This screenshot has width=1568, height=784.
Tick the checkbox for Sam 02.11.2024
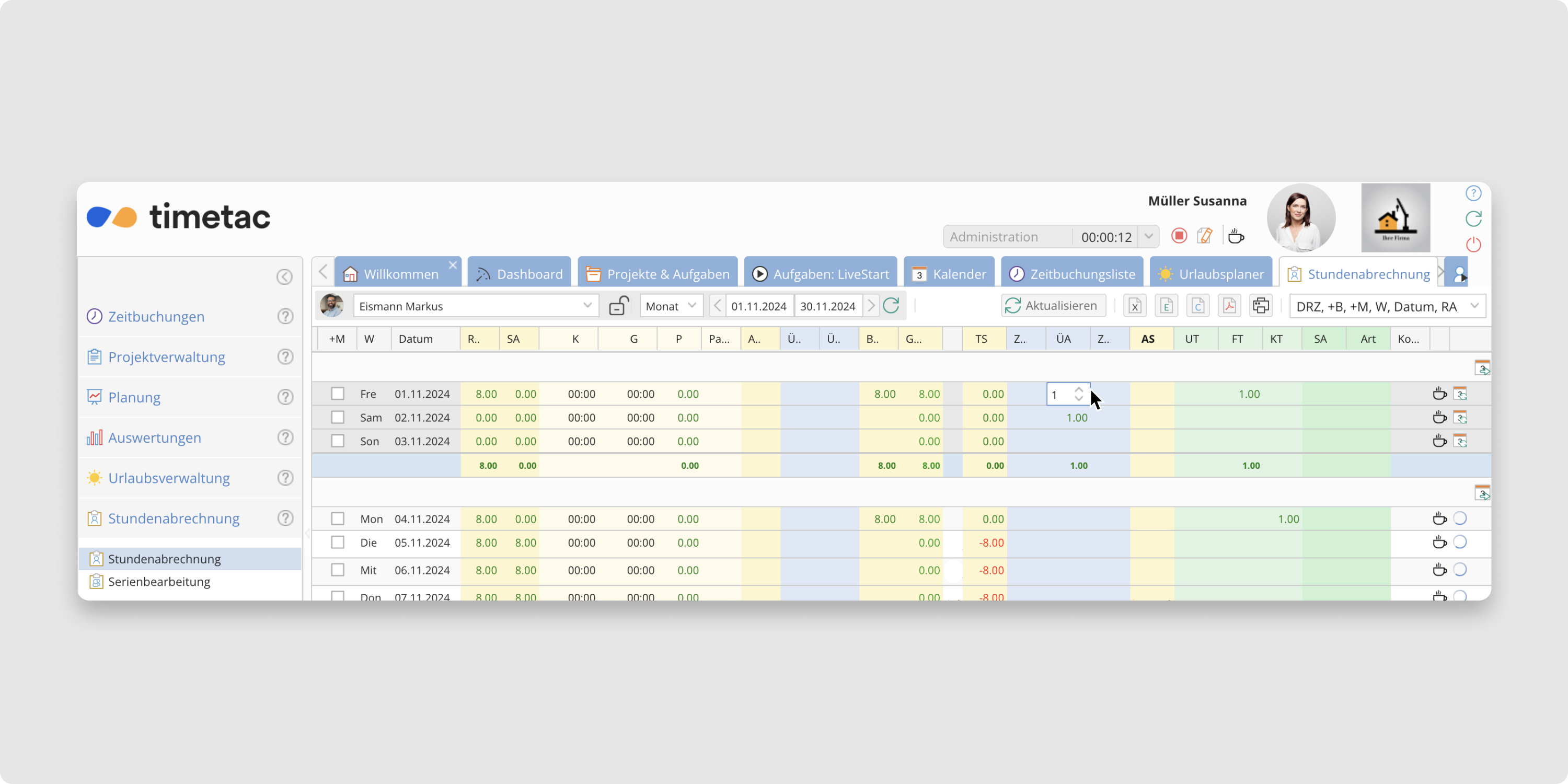(x=337, y=418)
